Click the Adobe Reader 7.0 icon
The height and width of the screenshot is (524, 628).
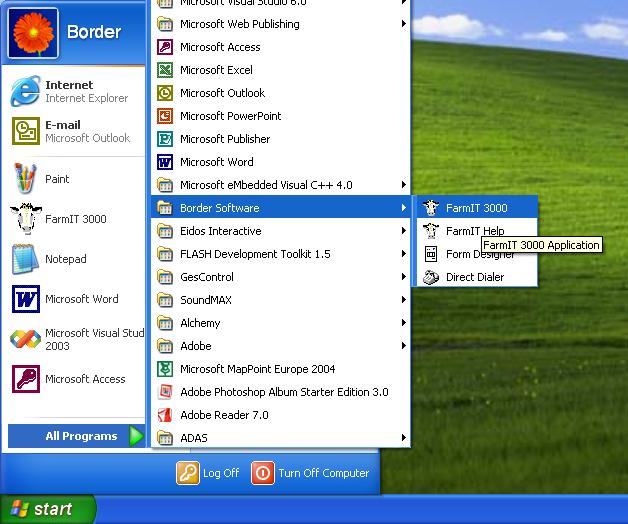(x=165, y=415)
